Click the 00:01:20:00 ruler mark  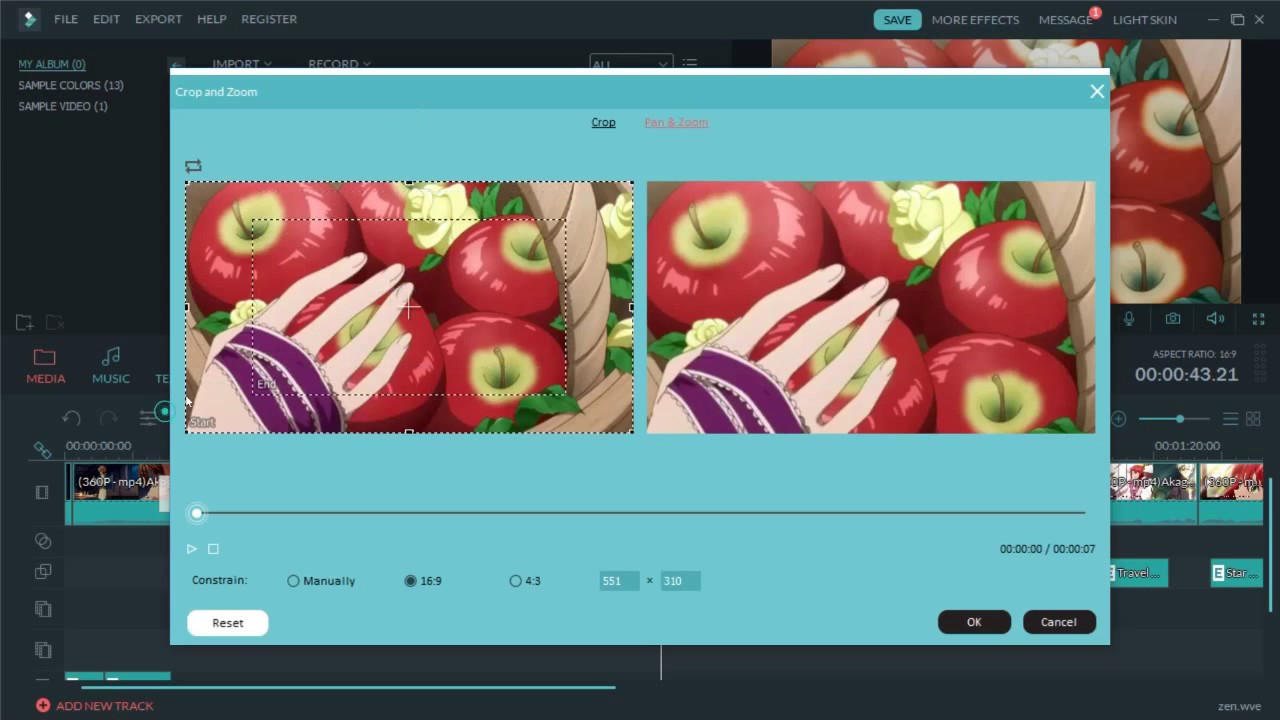[1187, 446]
